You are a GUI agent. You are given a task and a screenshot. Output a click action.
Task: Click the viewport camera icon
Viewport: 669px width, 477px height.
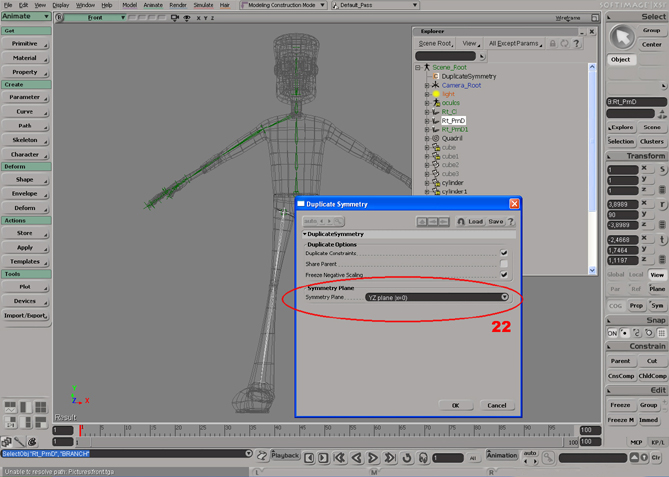tap(174, 18)
